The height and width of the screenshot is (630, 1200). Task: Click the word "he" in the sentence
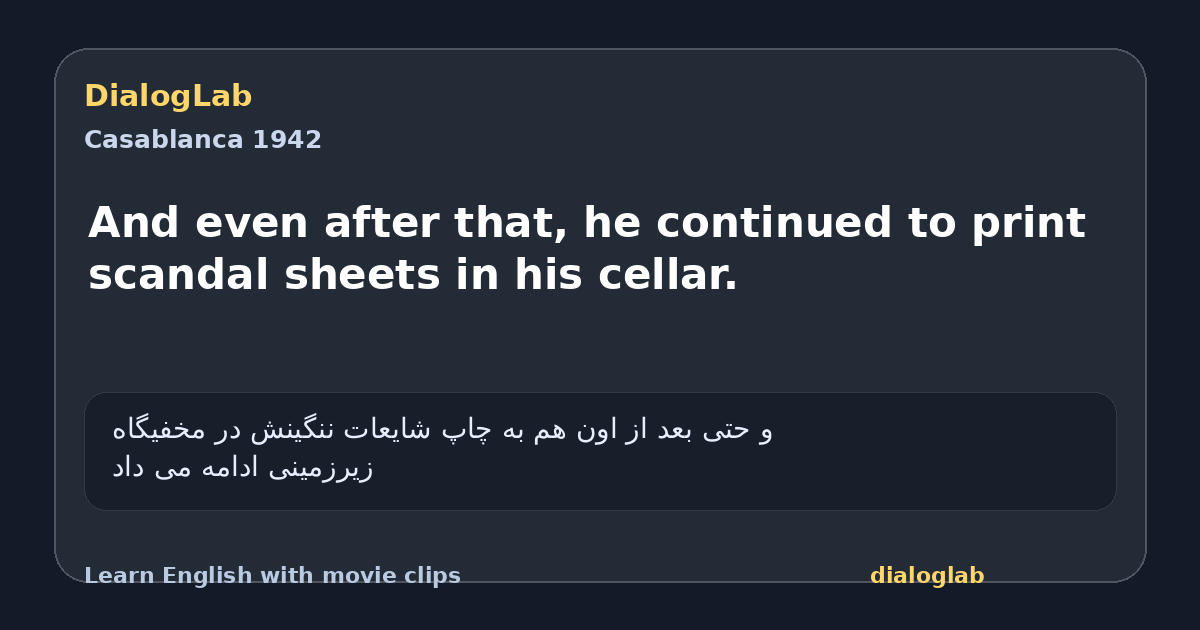tap(613, 223)
